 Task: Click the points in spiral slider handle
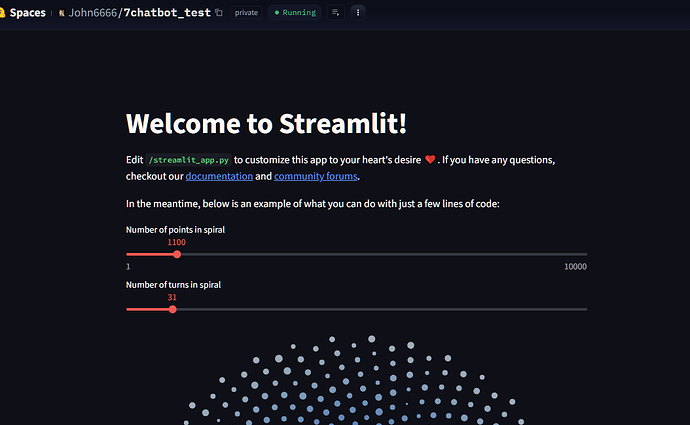[x=177, y=254]
